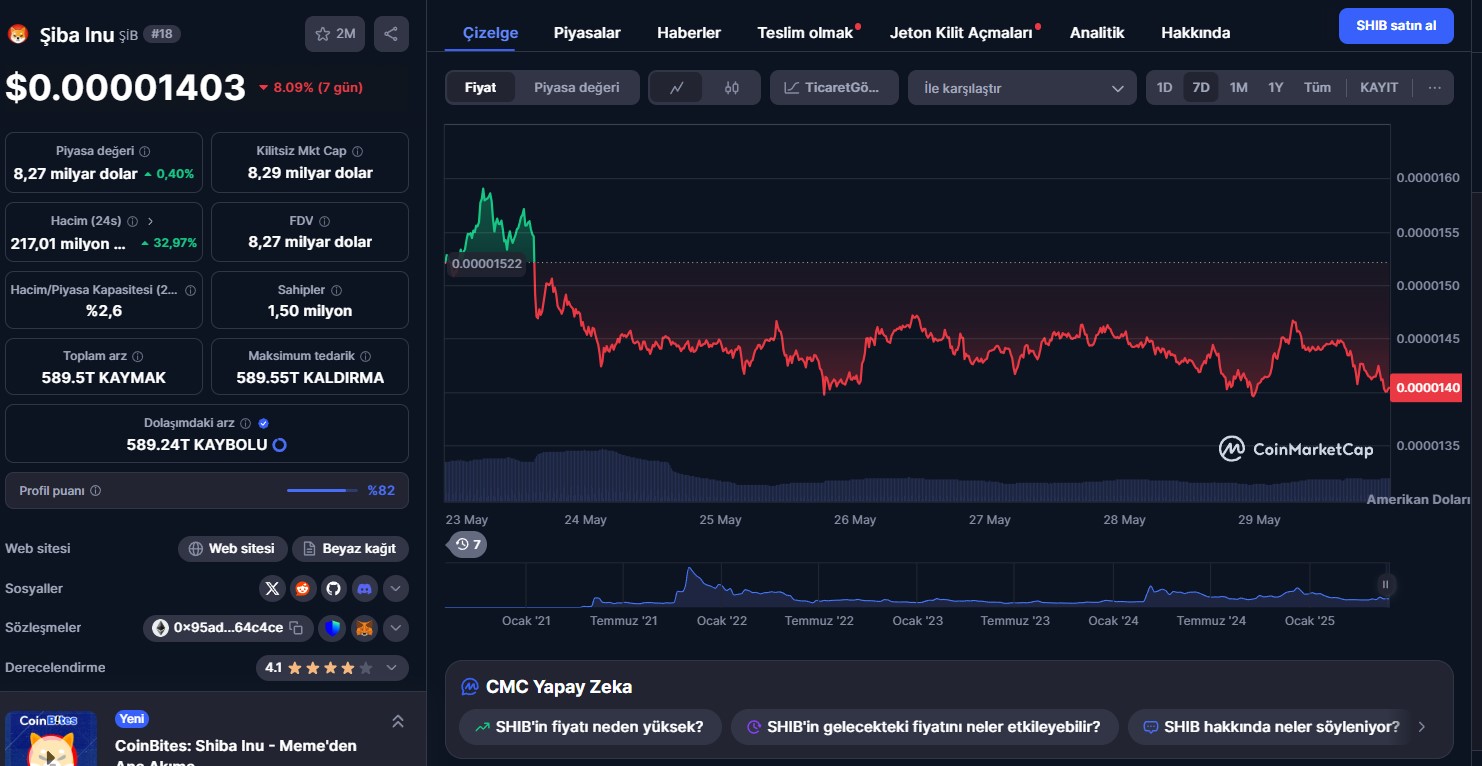The height and width of the screenshot is (766, 1482).
Task: Click the verified badge beside Dolaşımdaki arz
Action: point(263,423)
